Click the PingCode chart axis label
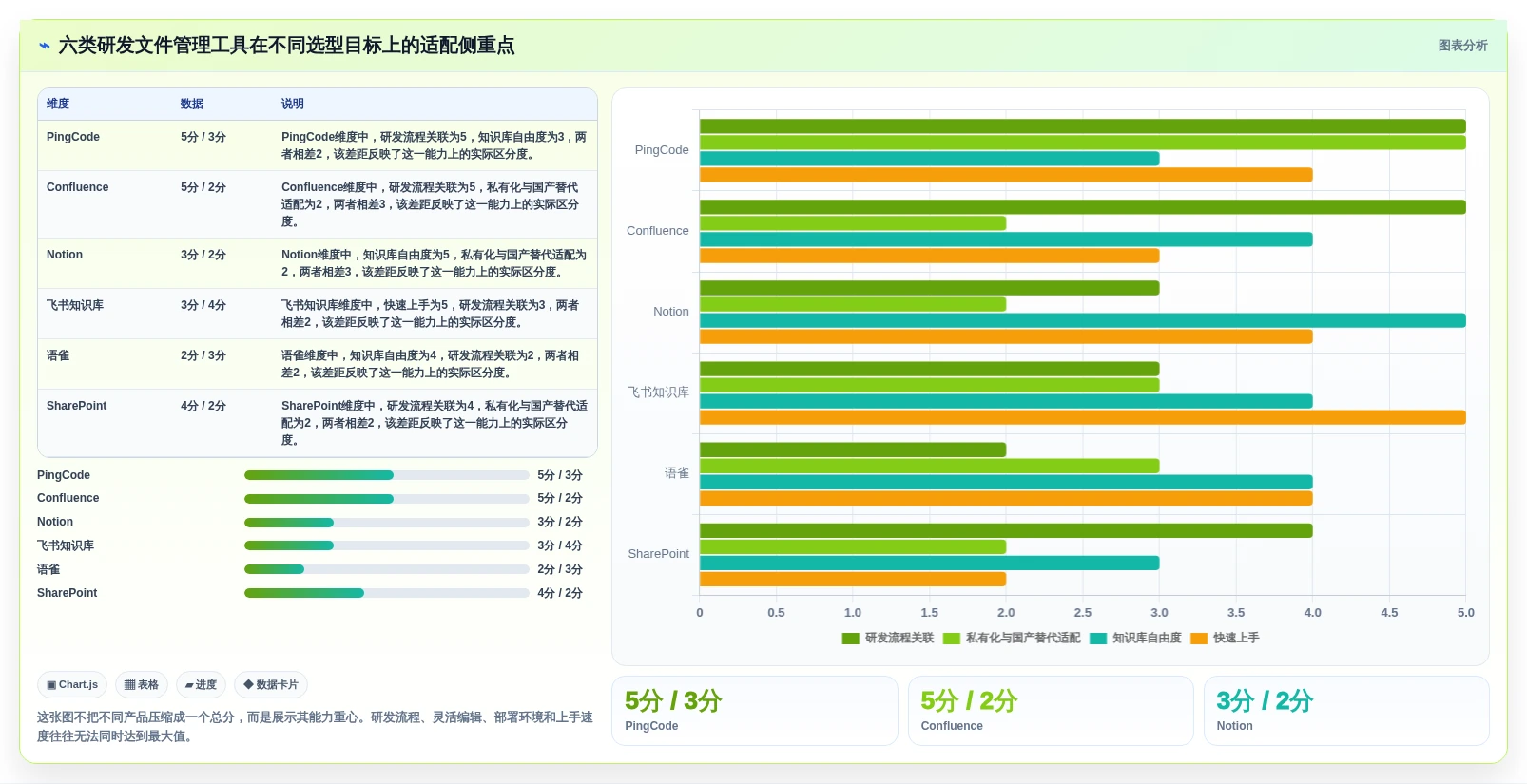The width and height of the screenshot is (1527, 784). coord(662,150)
